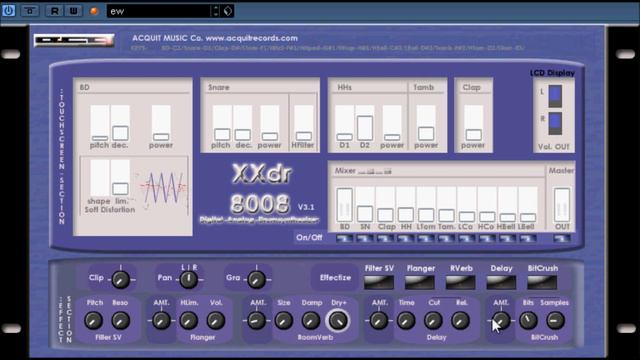Screen dimensions: 640x360
Task: Click the L channel LCD display meter
Action: pyautogui.click(x=555, y=96)
